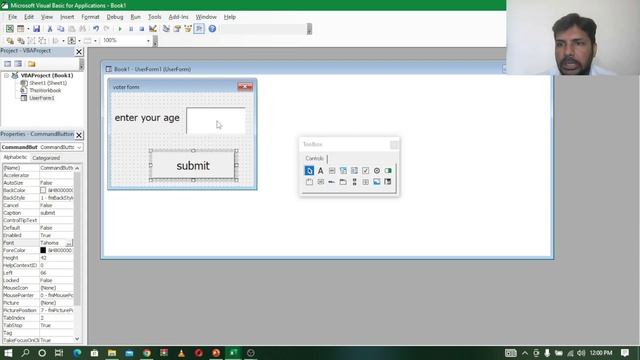Click the properties list scroll-down arrow
This screenshot has width=640, height=360.
pos(77,339)
